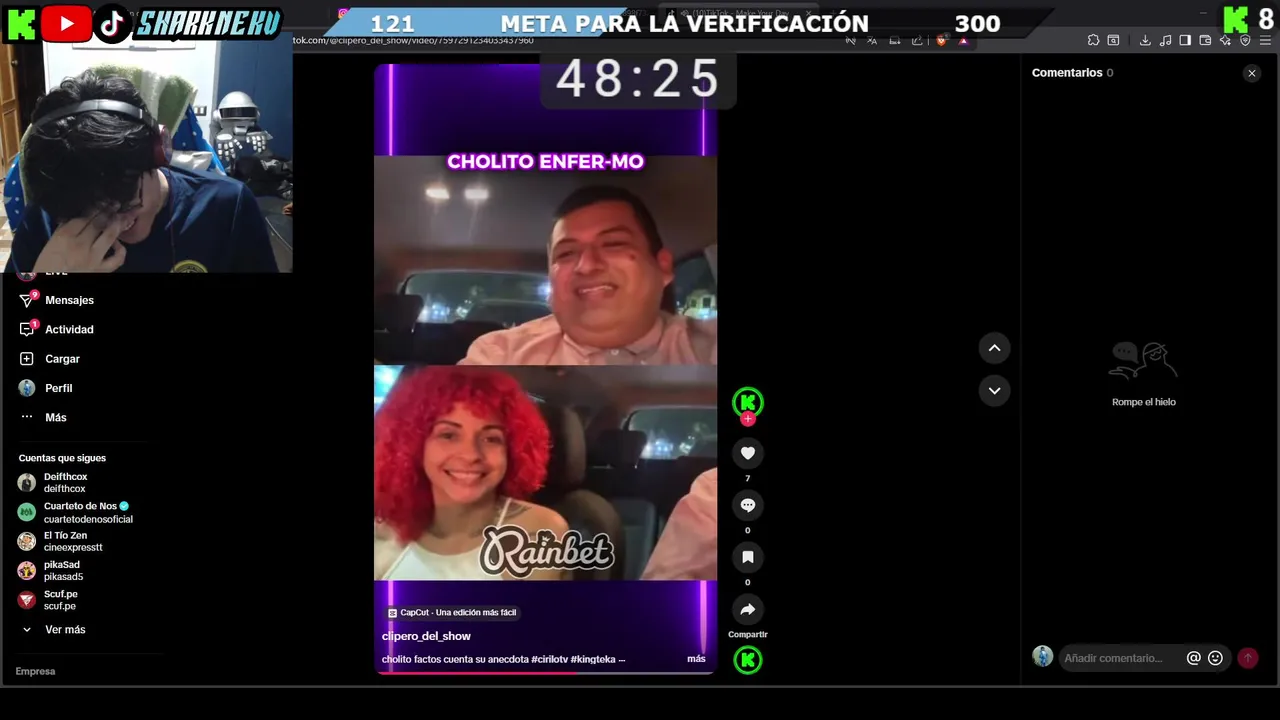The image size is (1280, 720).
Task: Open the browser extensions puzzle icon
Action: tap(1093, 40)
